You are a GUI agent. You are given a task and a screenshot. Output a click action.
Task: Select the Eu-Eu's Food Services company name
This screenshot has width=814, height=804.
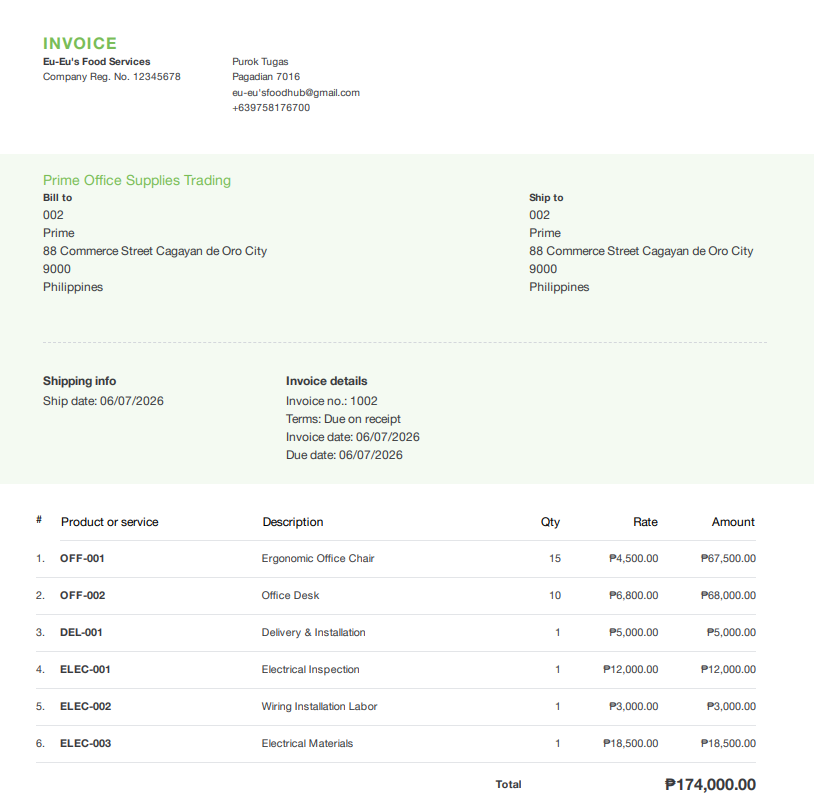pos(97,61)
